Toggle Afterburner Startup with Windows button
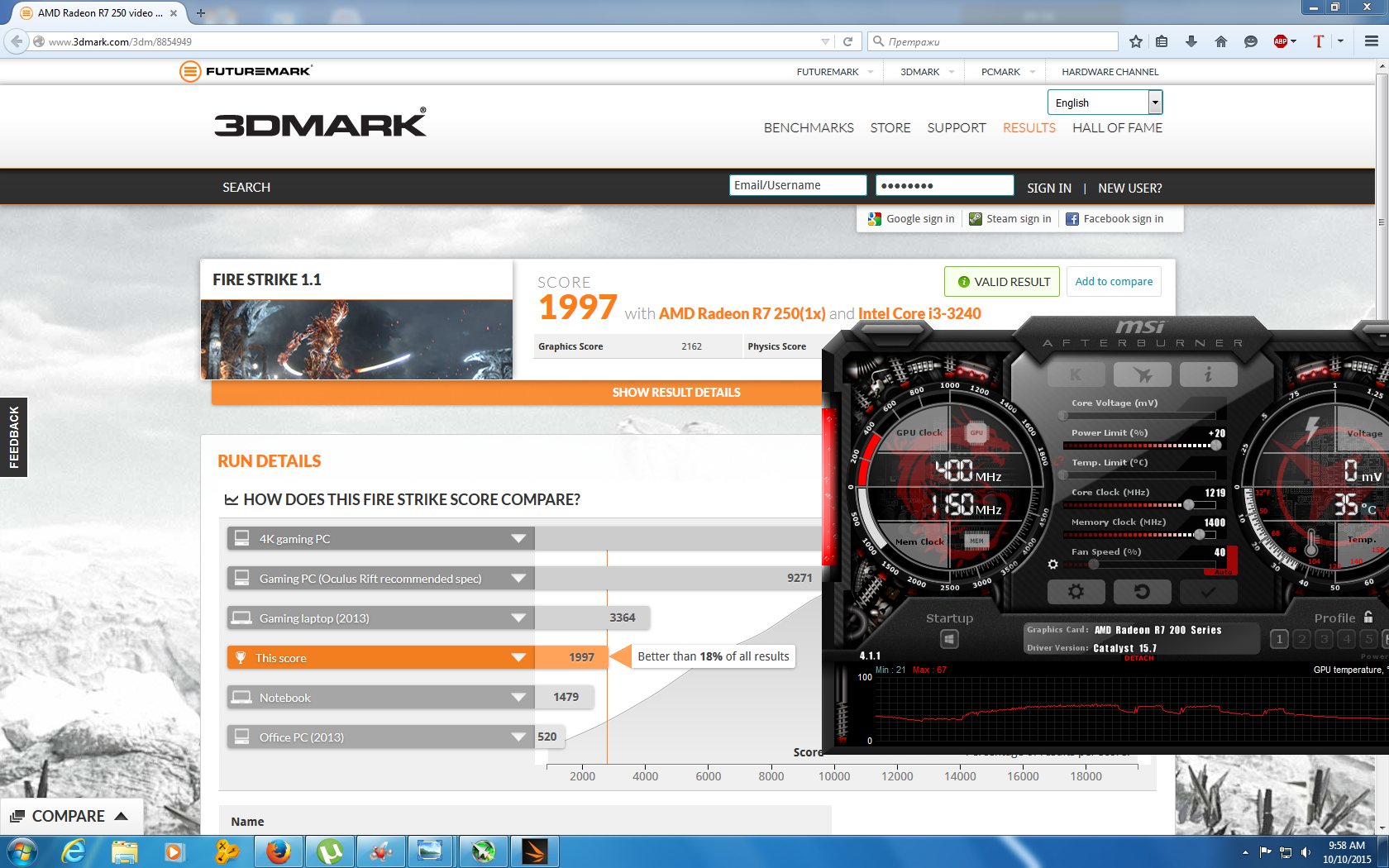The width and height of the screenshot is (1389, 868). click(949, 639)
